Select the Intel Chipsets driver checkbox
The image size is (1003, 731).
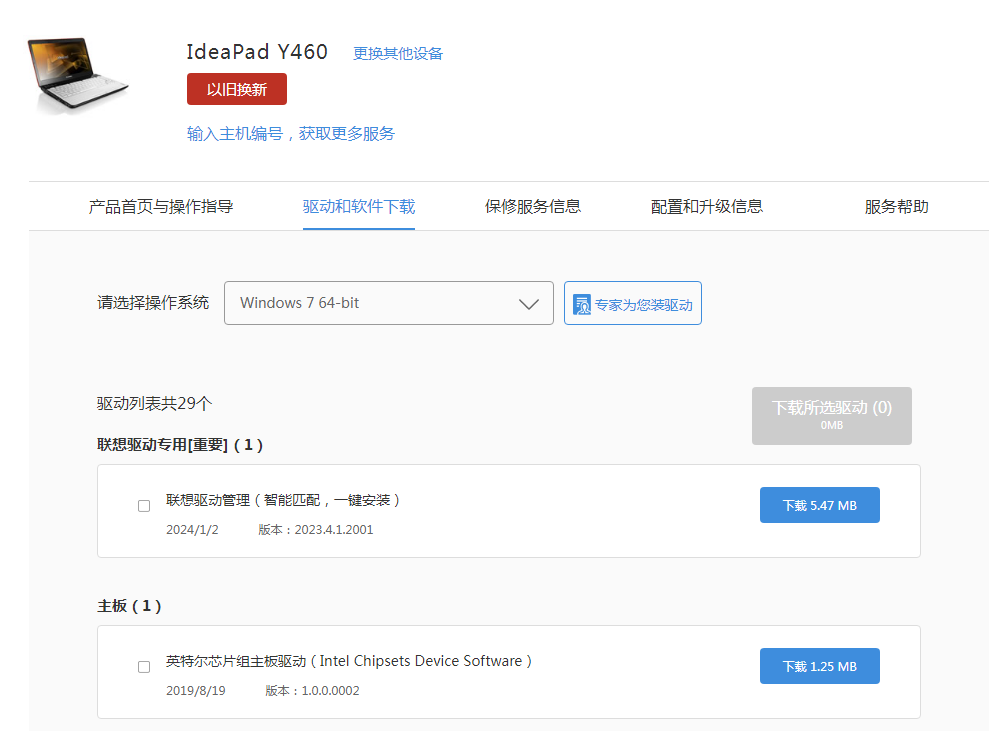tap(144, 667)
